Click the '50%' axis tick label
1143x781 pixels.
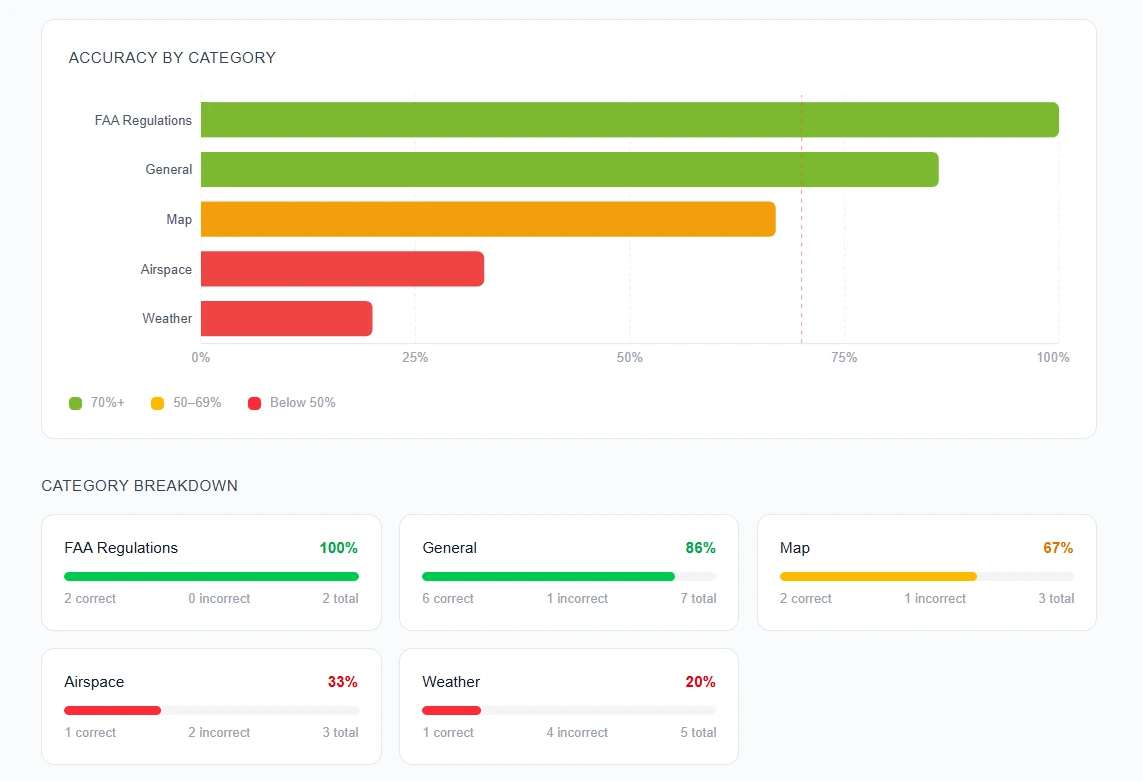coord(630,357)
